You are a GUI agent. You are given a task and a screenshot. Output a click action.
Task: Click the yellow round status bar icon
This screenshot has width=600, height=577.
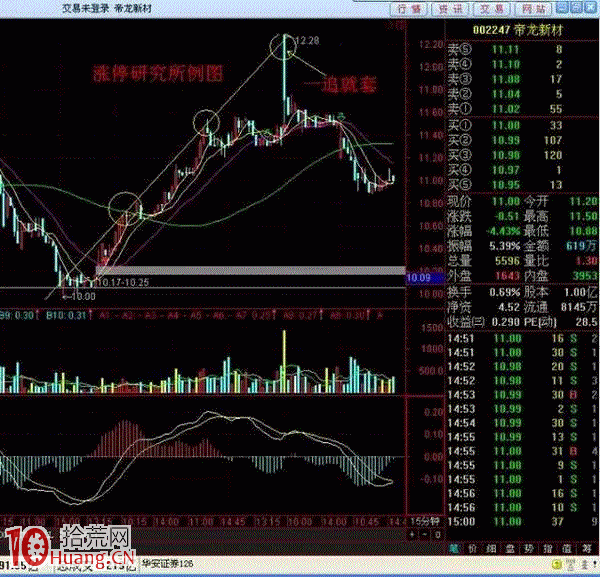coord(557,564)
